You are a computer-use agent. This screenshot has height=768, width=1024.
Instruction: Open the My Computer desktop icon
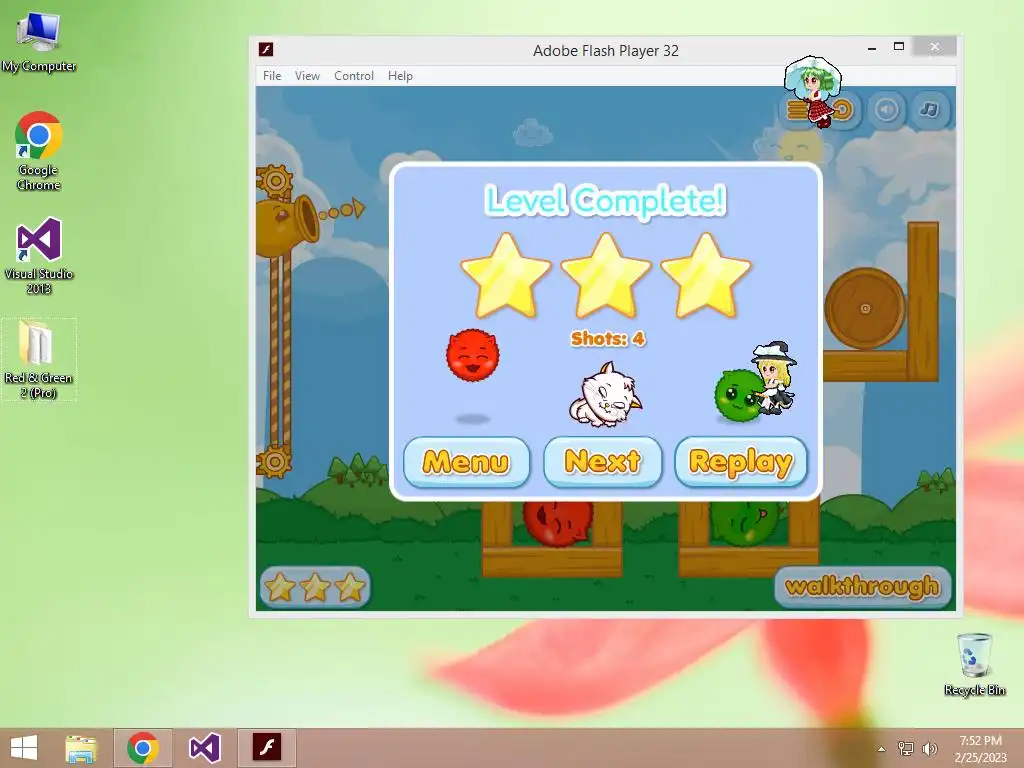tap(39, 41)
